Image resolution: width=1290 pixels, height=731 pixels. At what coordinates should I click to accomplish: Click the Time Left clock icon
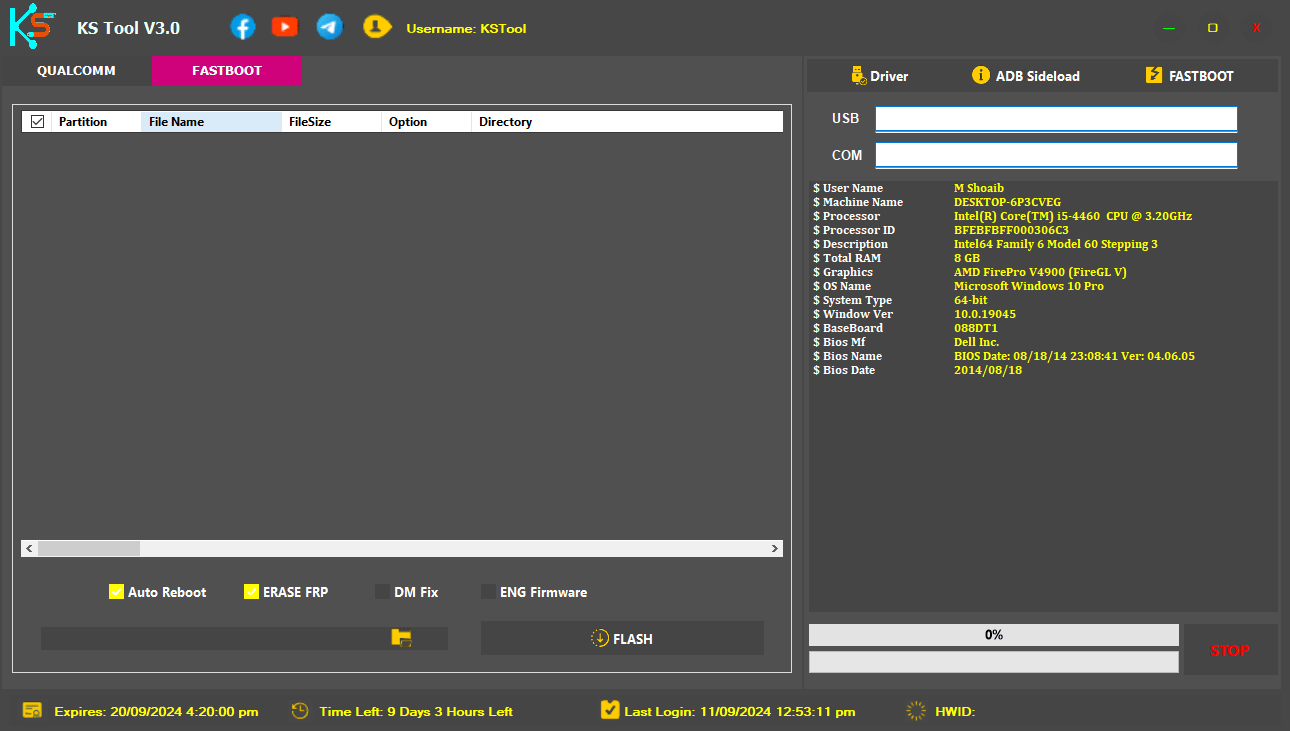tap(300, 711)
